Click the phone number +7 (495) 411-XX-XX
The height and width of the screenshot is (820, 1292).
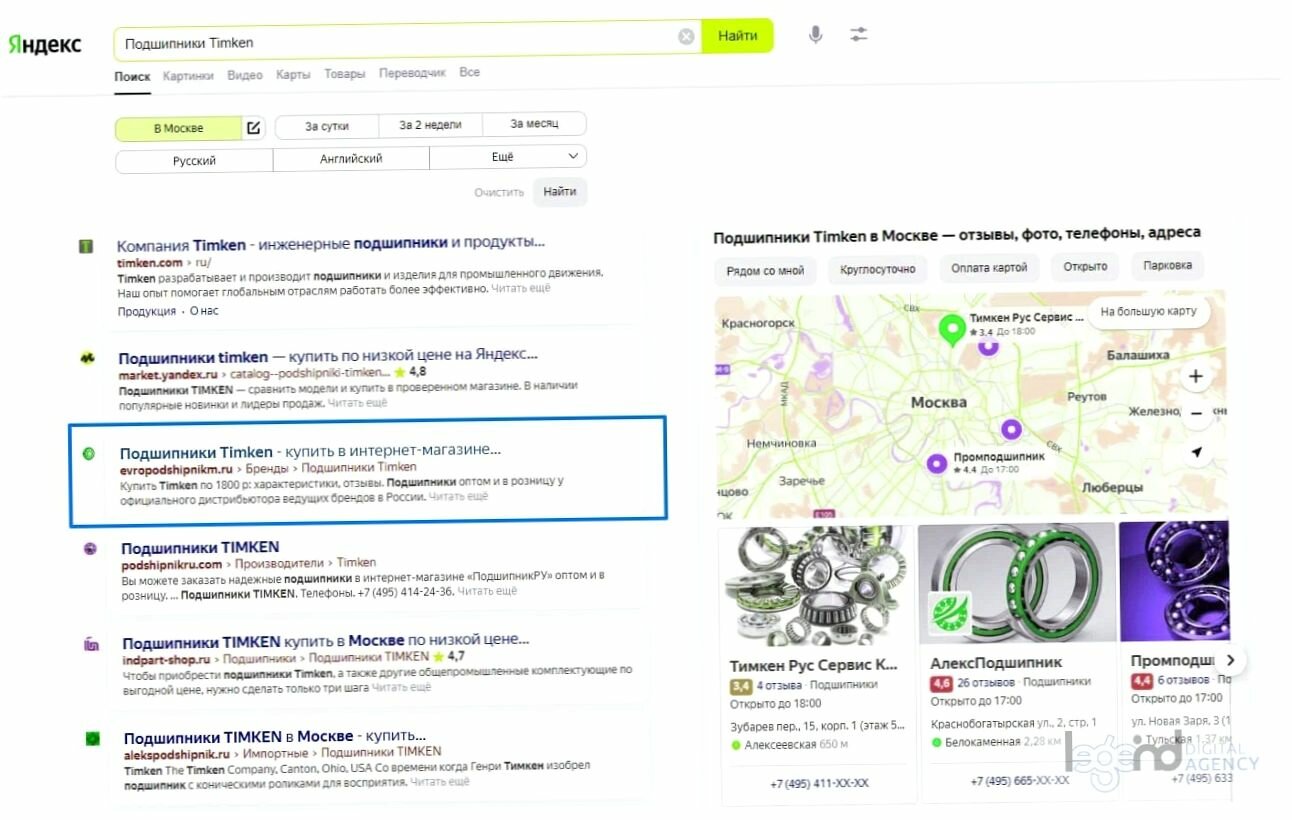tap(819, 783)
